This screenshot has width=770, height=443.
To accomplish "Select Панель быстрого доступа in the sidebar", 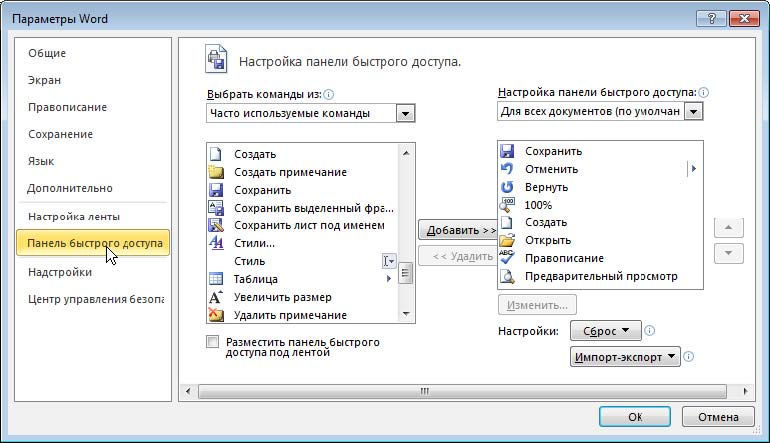I will pyautogui.click(x=93, y=243).
